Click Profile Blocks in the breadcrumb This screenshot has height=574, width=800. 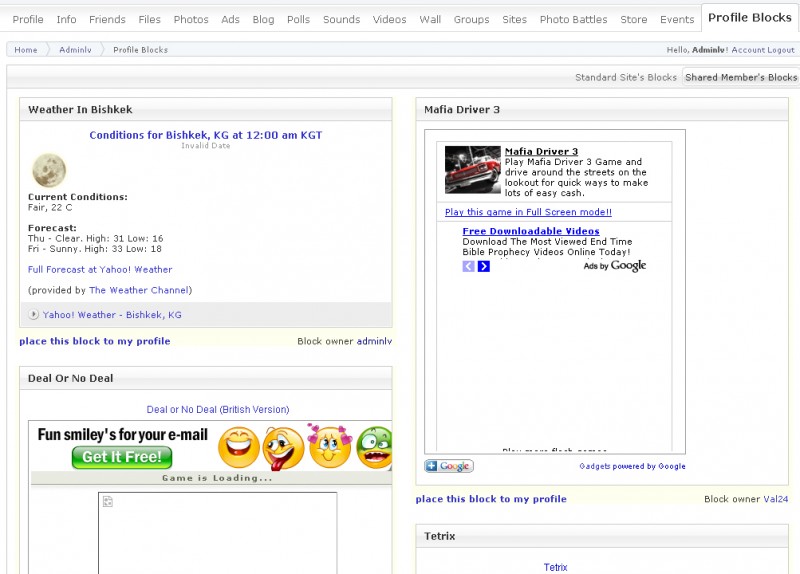(140, 49)
